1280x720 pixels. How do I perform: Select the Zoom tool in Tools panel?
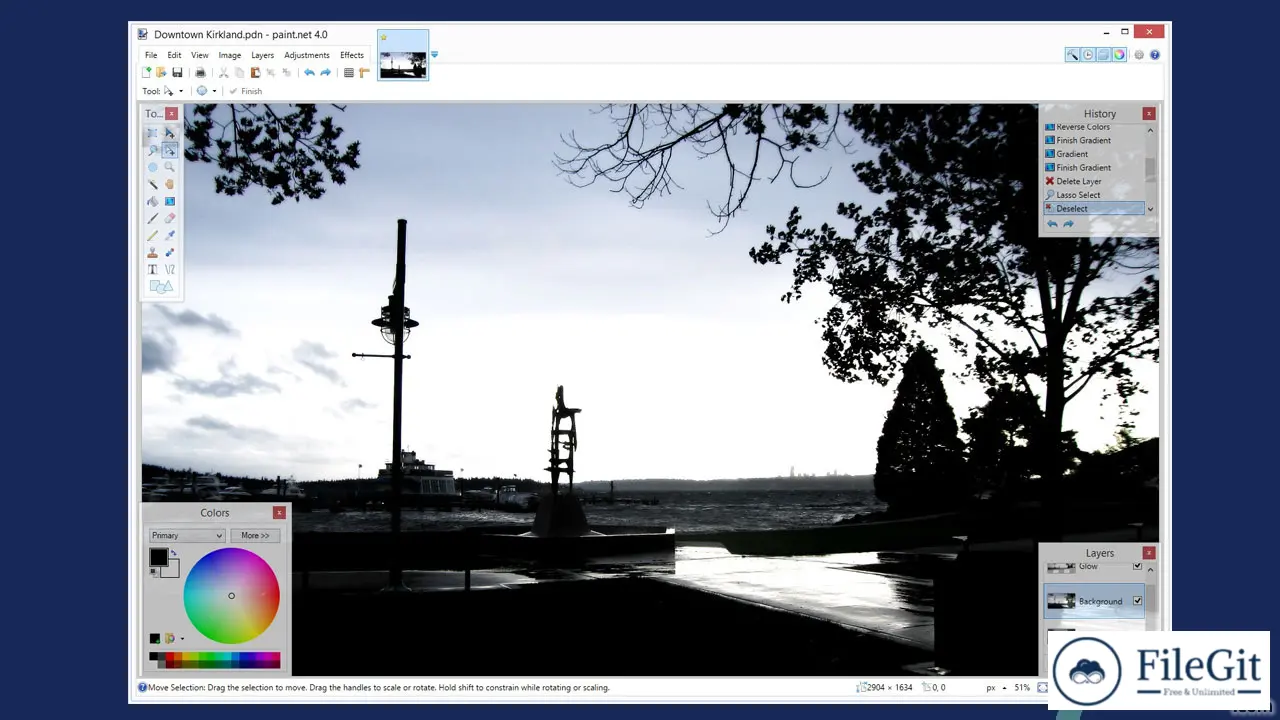(x=169, y=167)
